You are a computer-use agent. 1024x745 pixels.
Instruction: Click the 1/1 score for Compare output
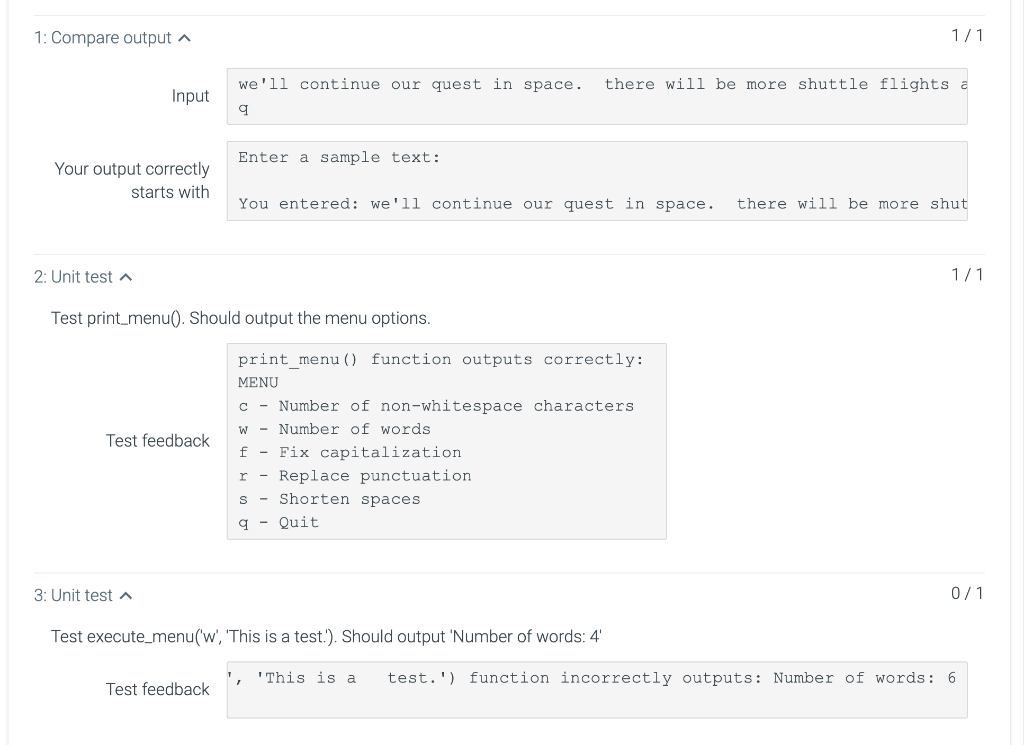coord(967,36)
